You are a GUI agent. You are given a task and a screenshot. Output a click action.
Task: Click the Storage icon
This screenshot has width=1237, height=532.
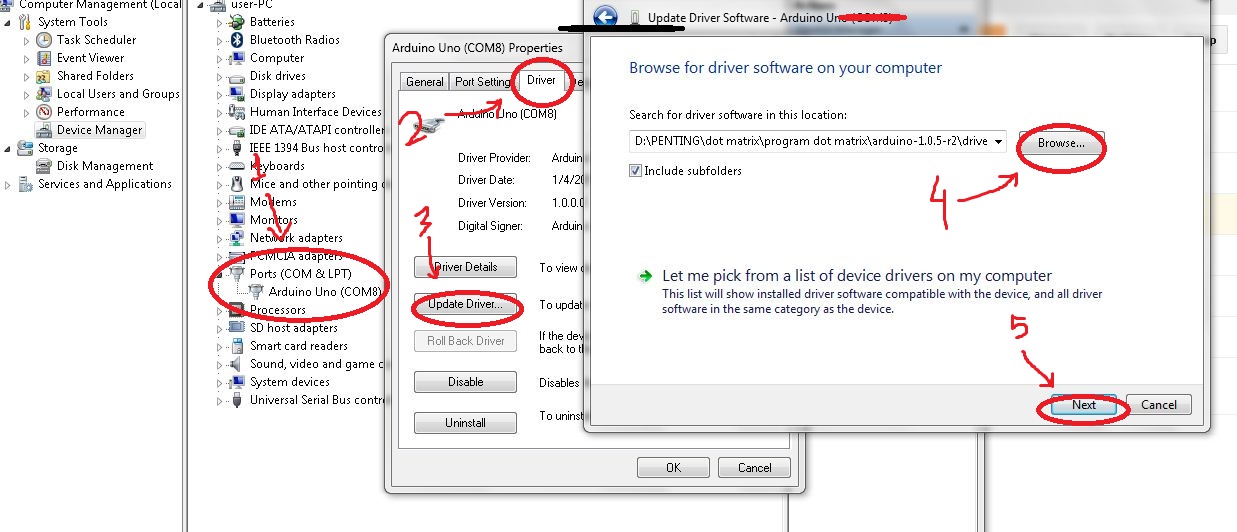coord(26,148)
